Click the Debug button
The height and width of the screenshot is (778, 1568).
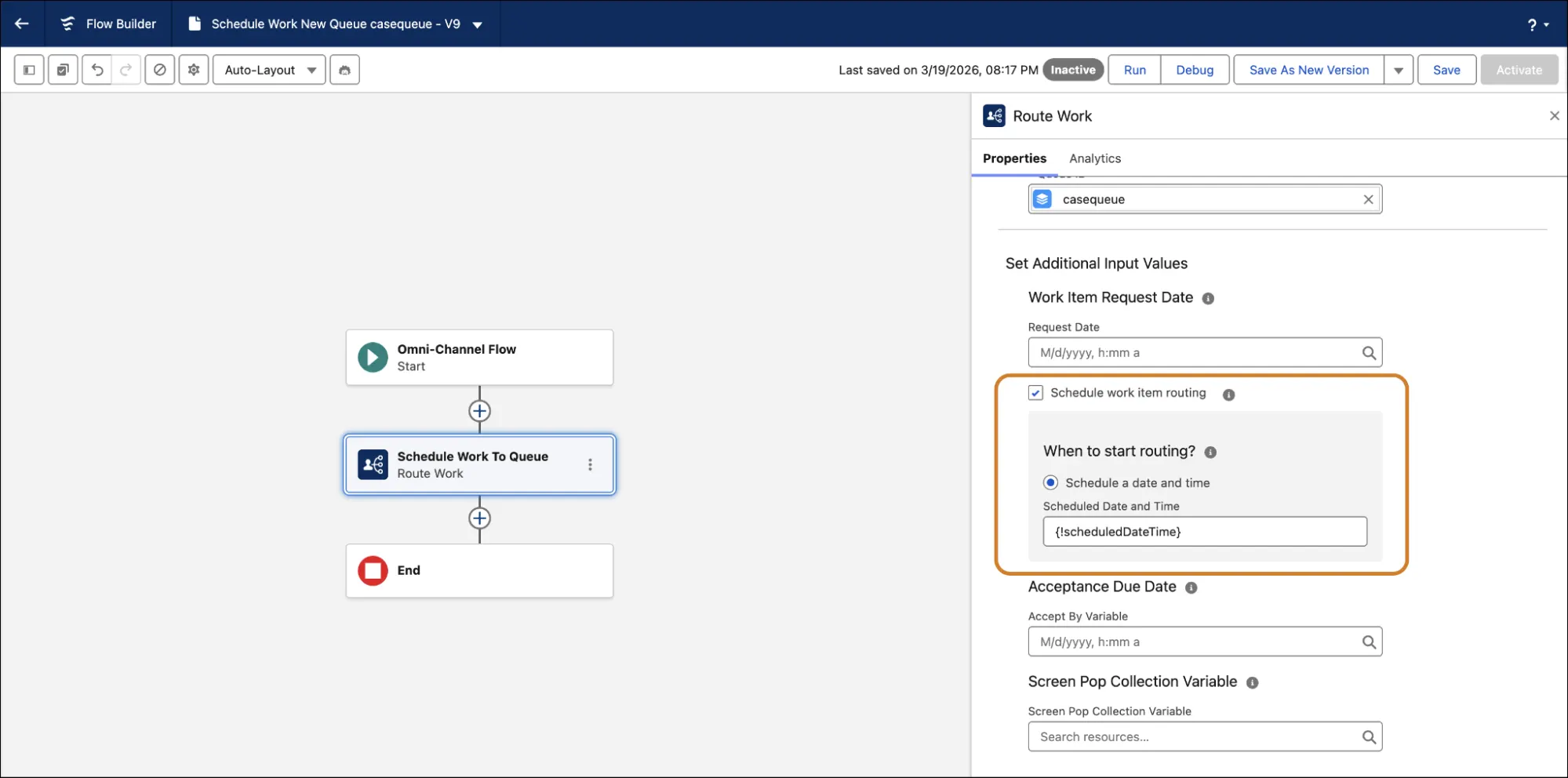[x=1194, y=70]
